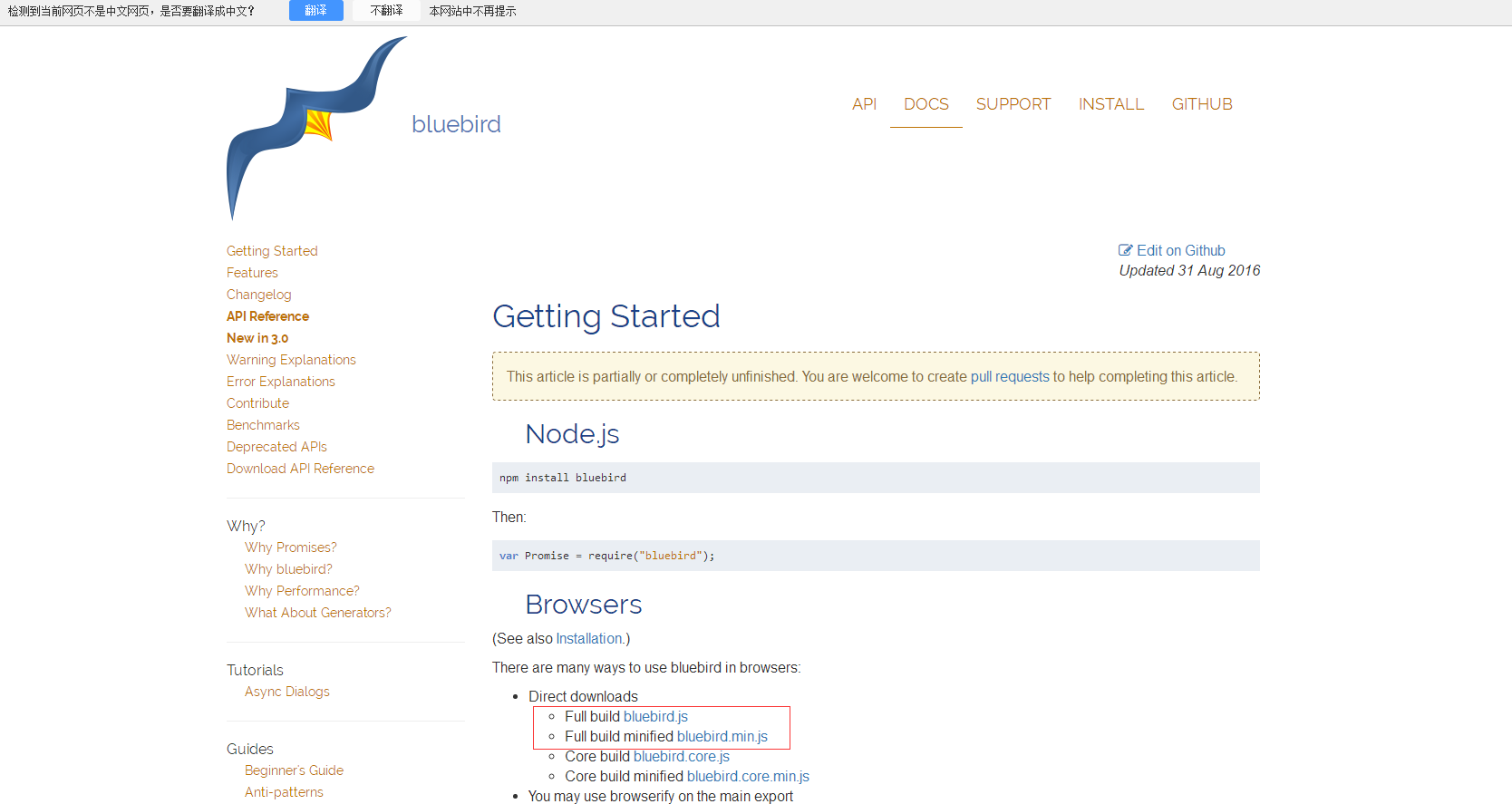The height and width of the screenshot is (804, 1512).
Task: Click the Why? sidebar section heading
Action: coord(246,526)
